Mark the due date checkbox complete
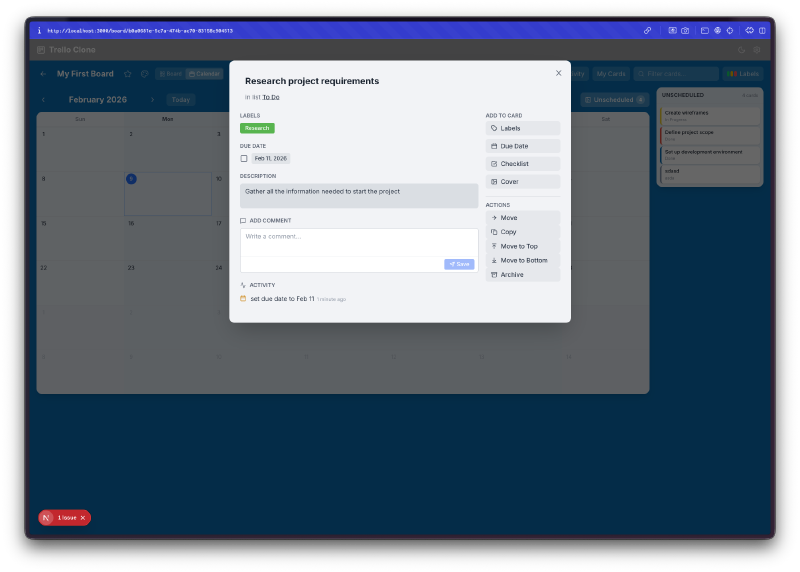This screenshot has height=572, width=800. 244,158
